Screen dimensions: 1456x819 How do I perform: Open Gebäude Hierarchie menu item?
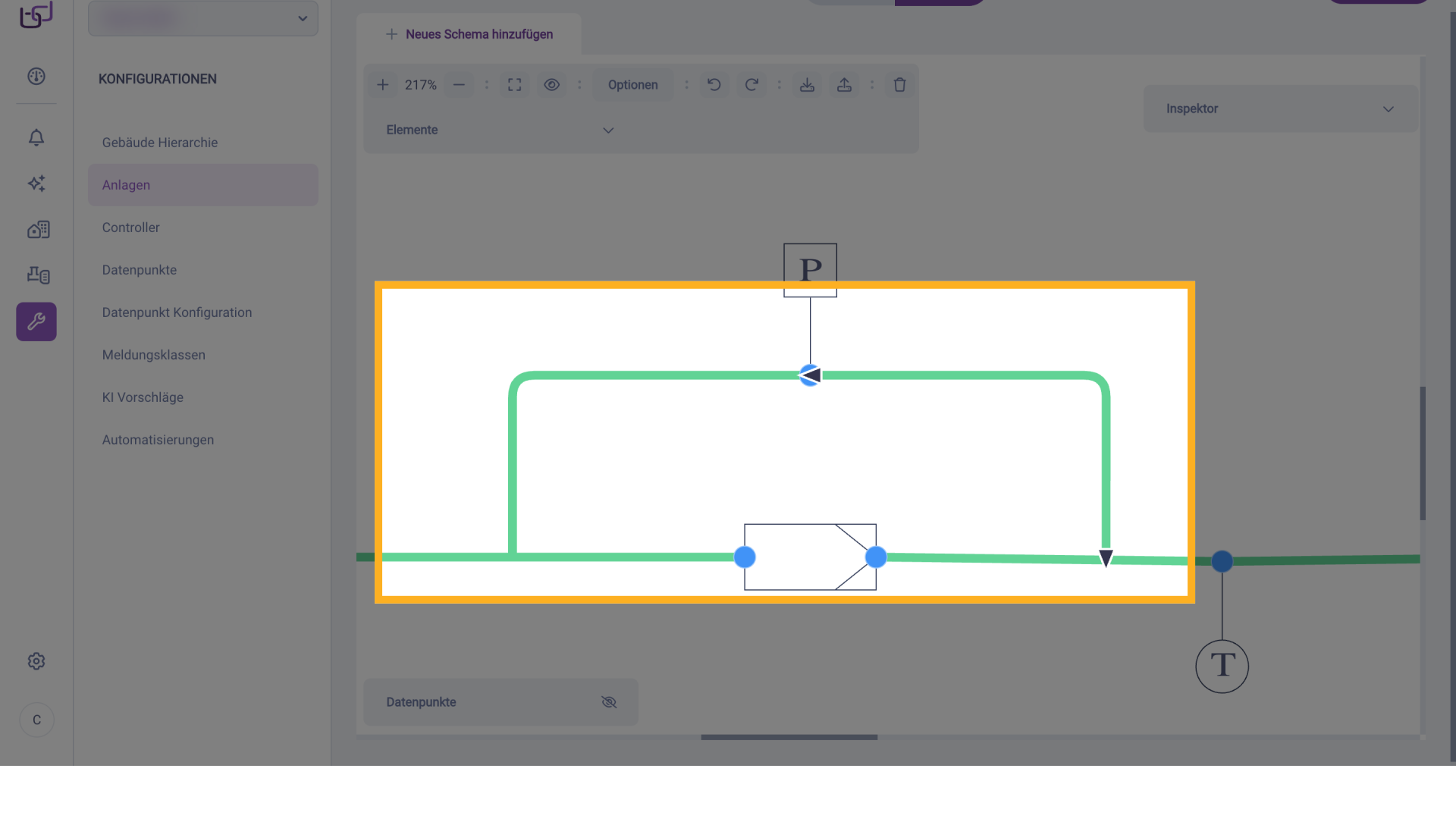160,143
